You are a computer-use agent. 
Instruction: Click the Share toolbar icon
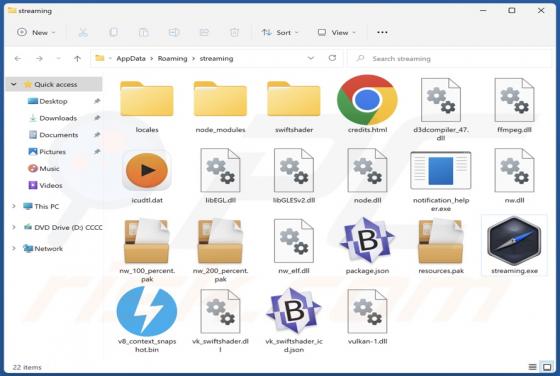pyautogui.click(x=204, y=32)
